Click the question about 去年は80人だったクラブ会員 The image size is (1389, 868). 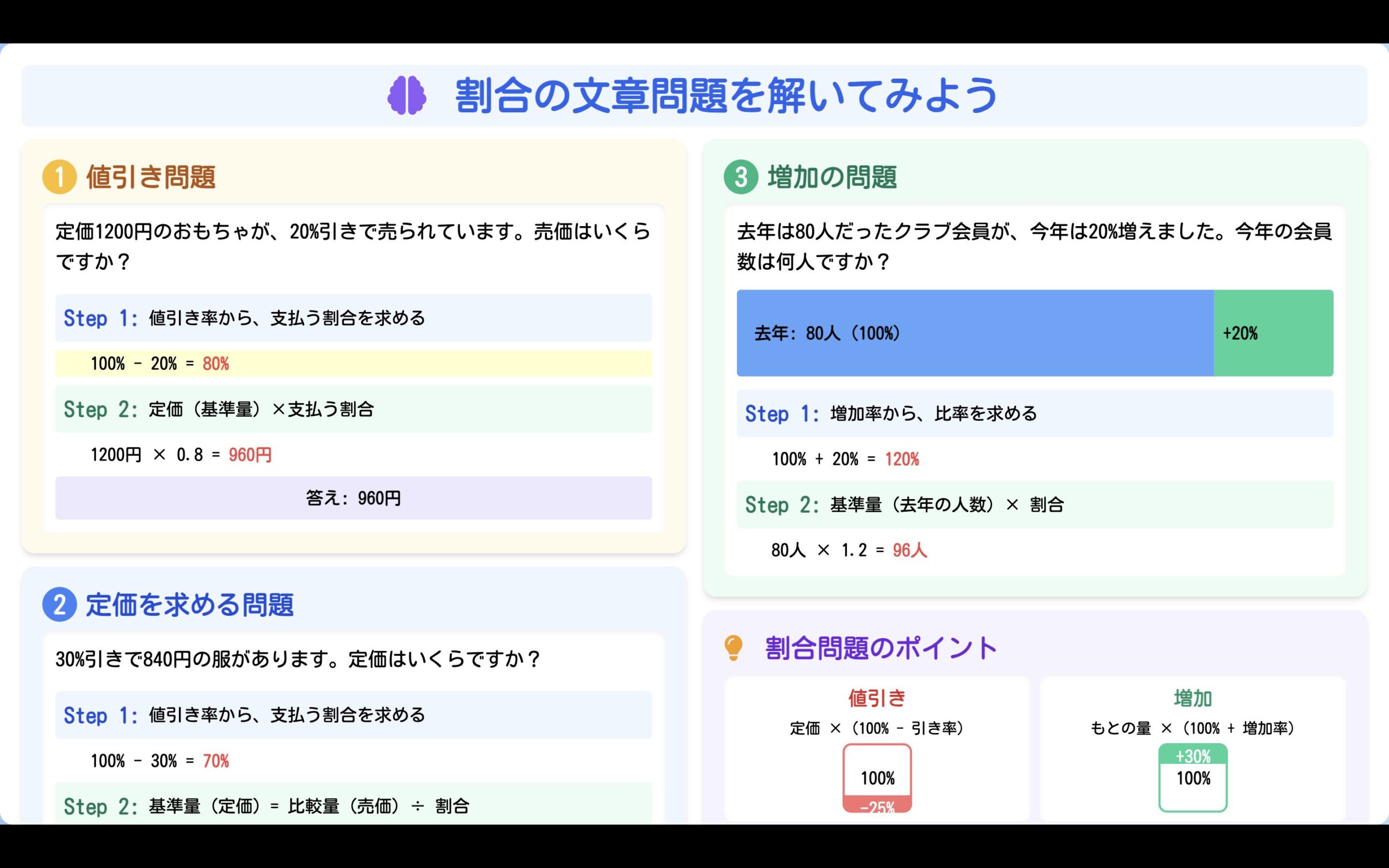click(1035, 246)
